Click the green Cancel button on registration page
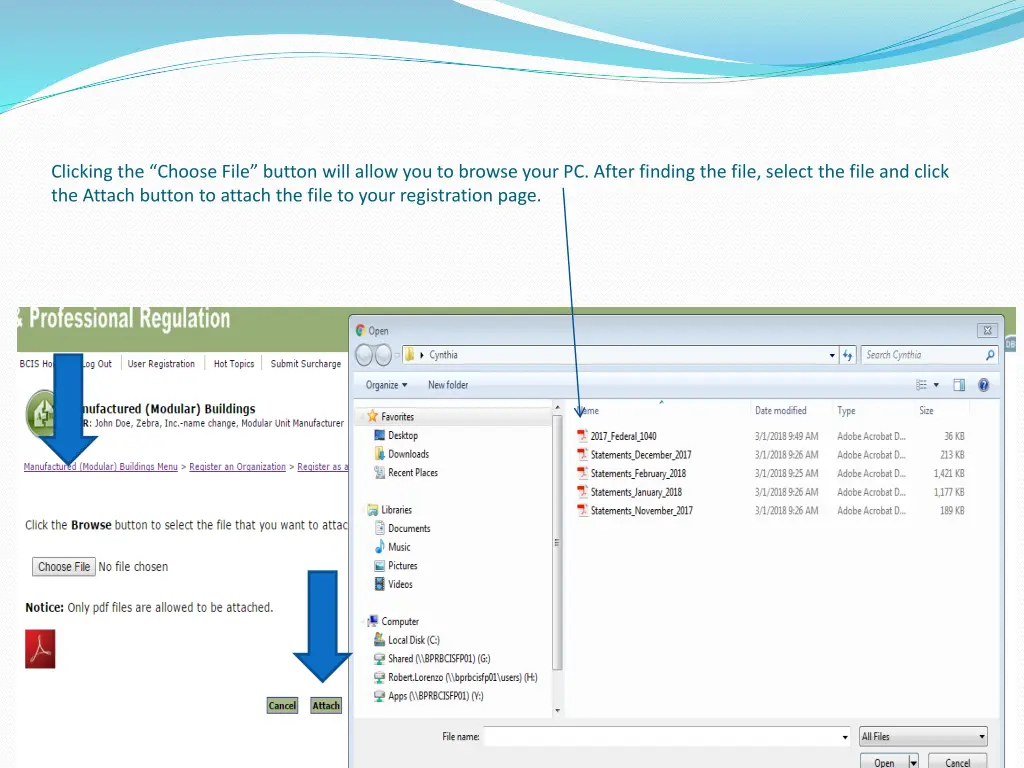Screen dimensions: 1024x768 [282, 705]
